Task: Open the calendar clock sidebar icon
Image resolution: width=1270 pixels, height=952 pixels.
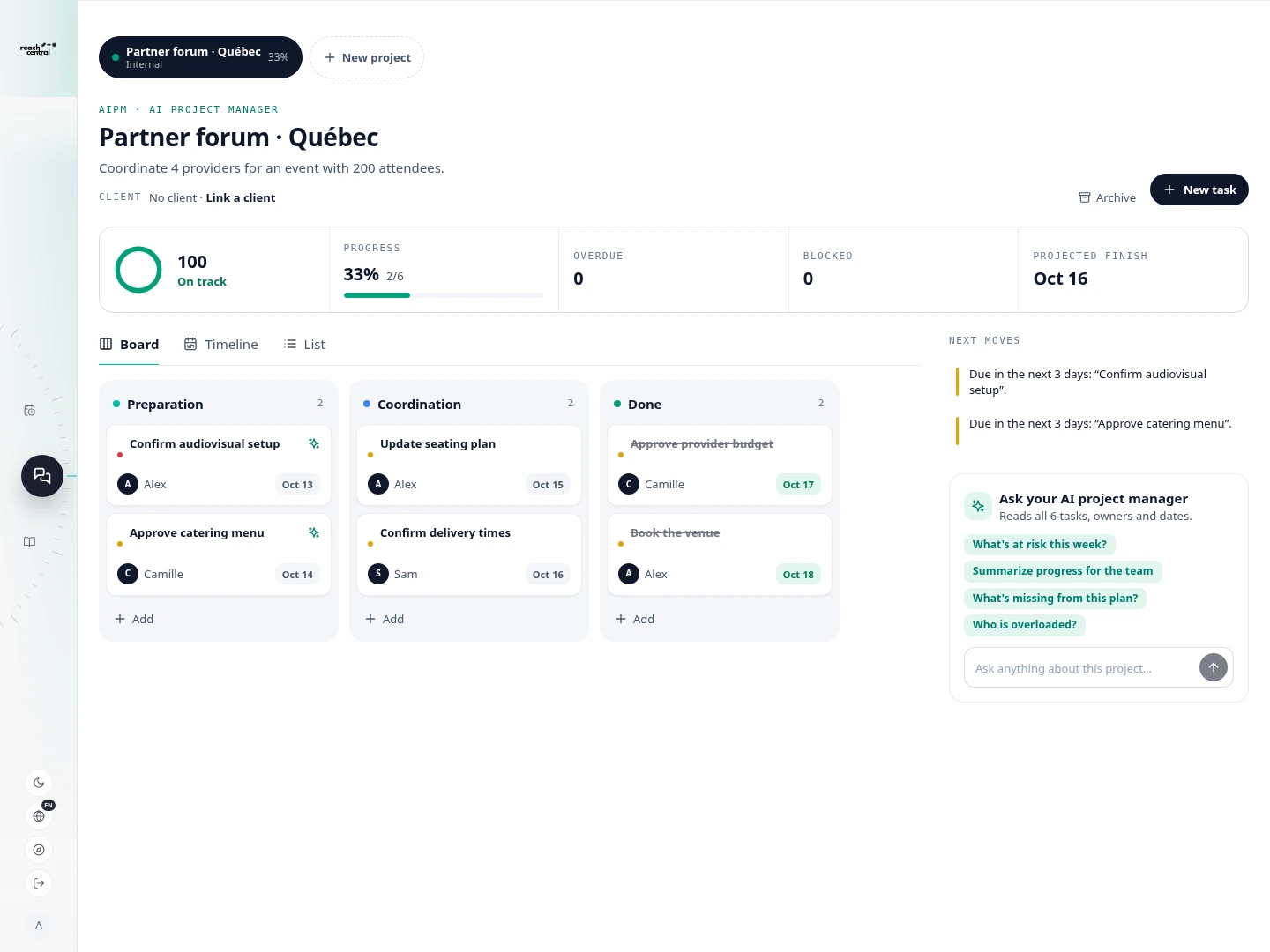Action: [29, 410]
